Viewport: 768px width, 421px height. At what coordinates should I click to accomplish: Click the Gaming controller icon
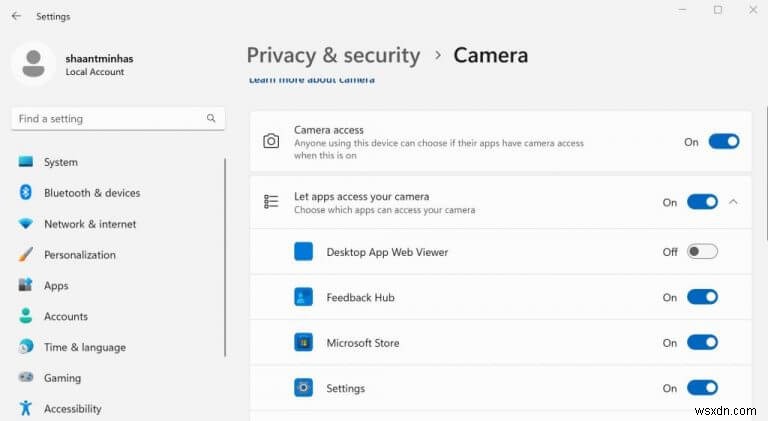[25, 378]
